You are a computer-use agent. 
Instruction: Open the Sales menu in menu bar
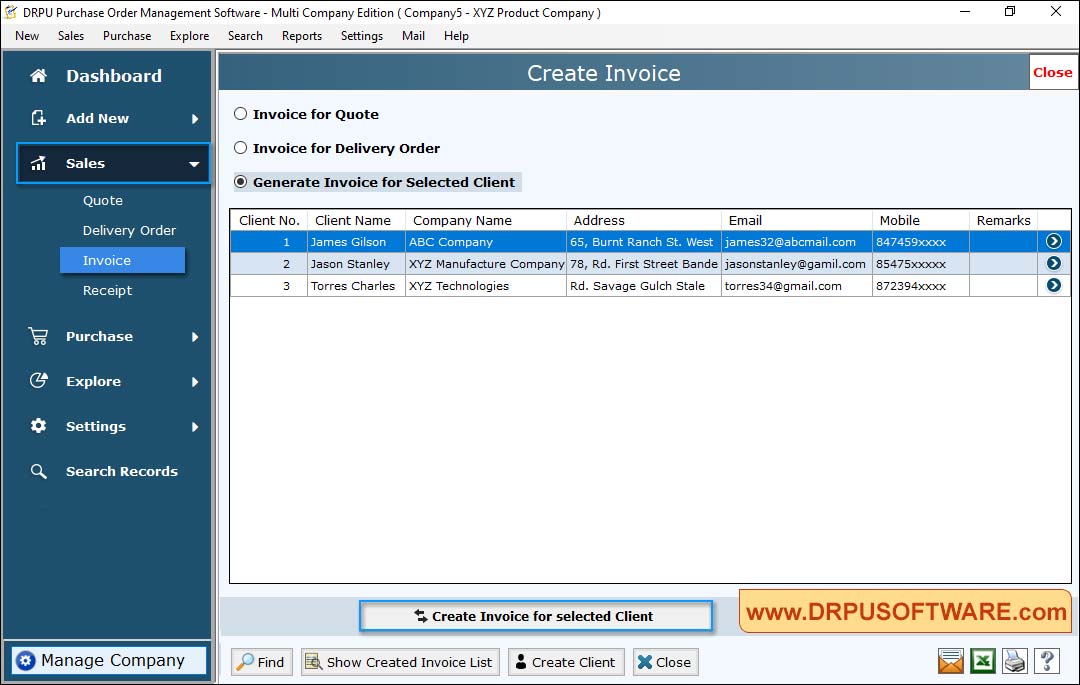pos(71,36)
